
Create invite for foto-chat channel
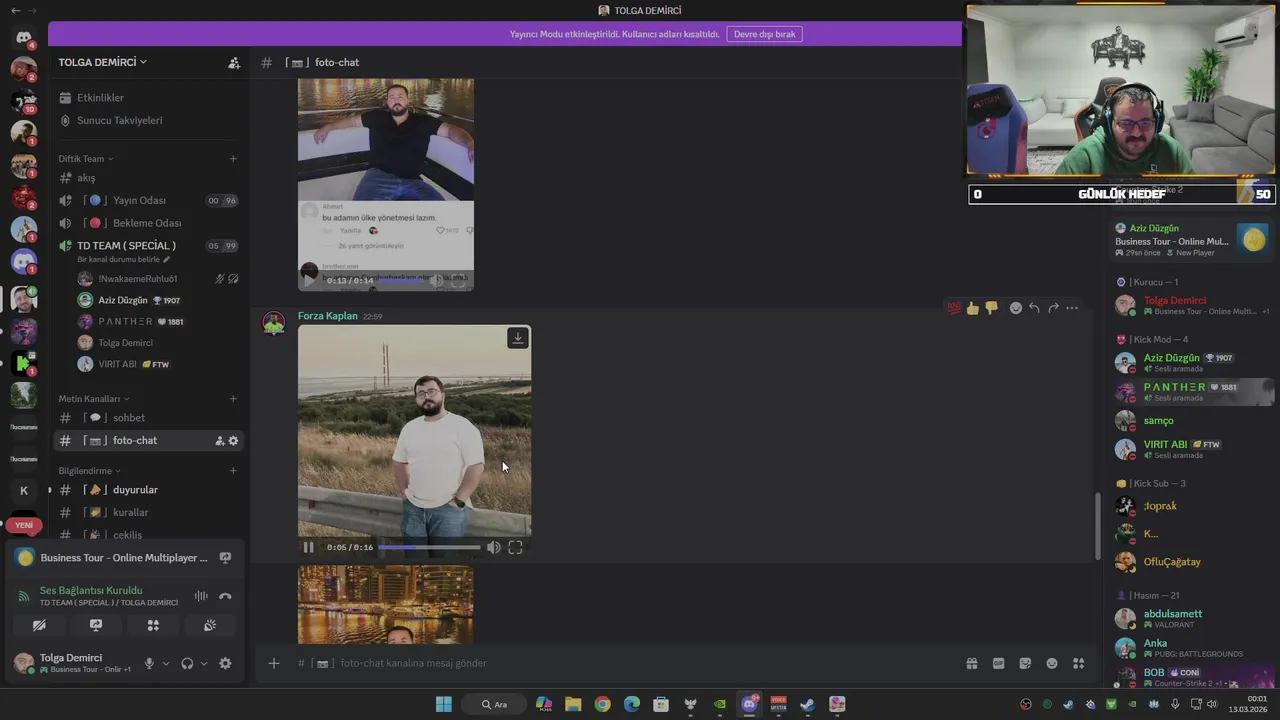pyautogui.click(x=220, y=441)
